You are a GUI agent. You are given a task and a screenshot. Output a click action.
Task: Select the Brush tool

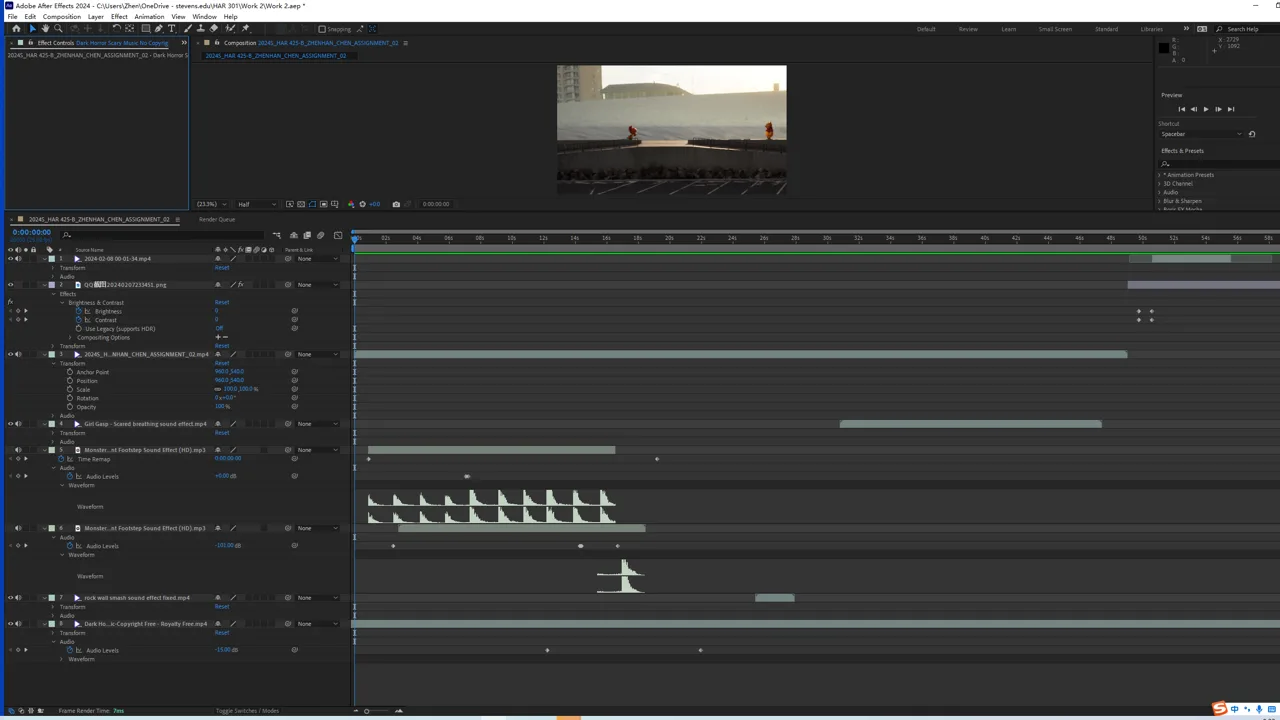(x=187, y=29)
